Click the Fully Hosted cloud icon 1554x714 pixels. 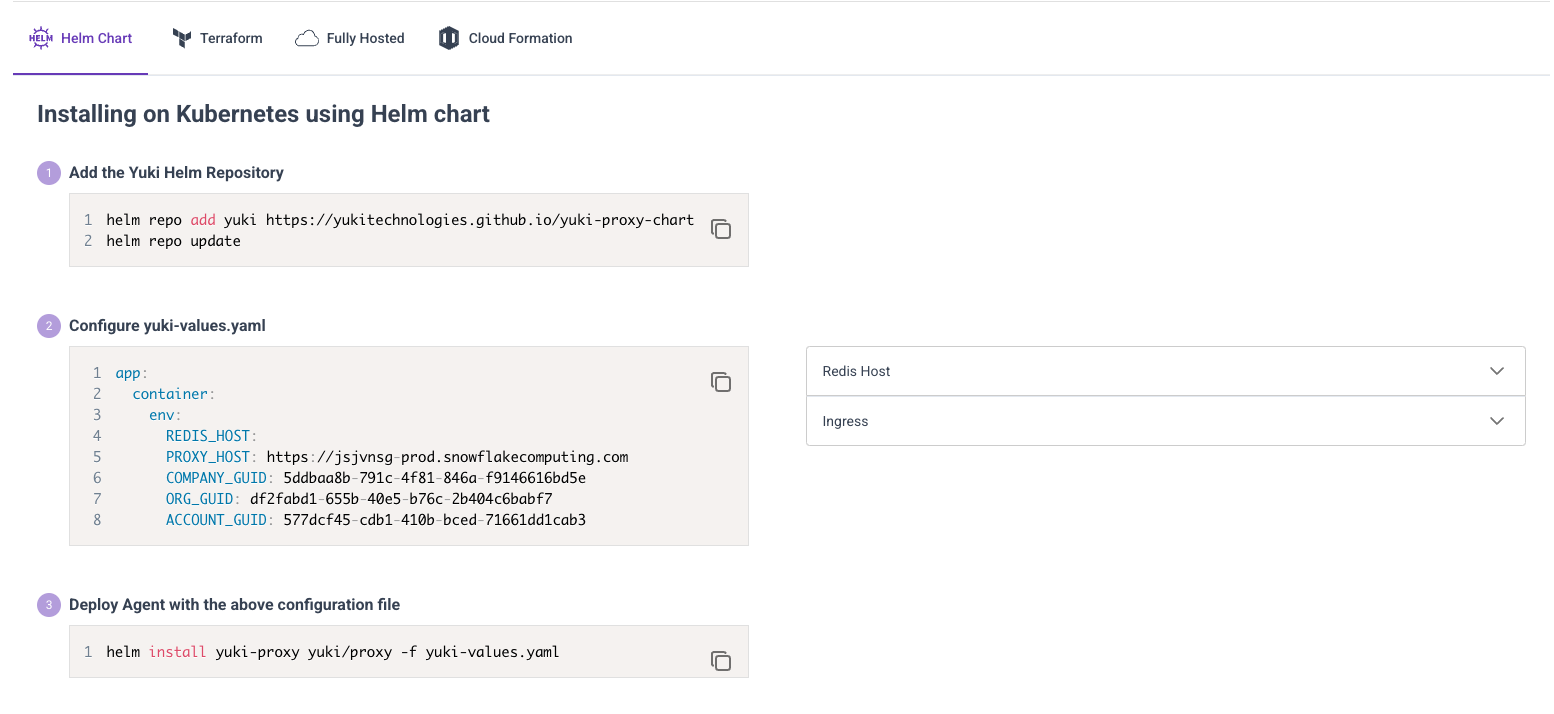pyautogui.click(x=307, y=39)
